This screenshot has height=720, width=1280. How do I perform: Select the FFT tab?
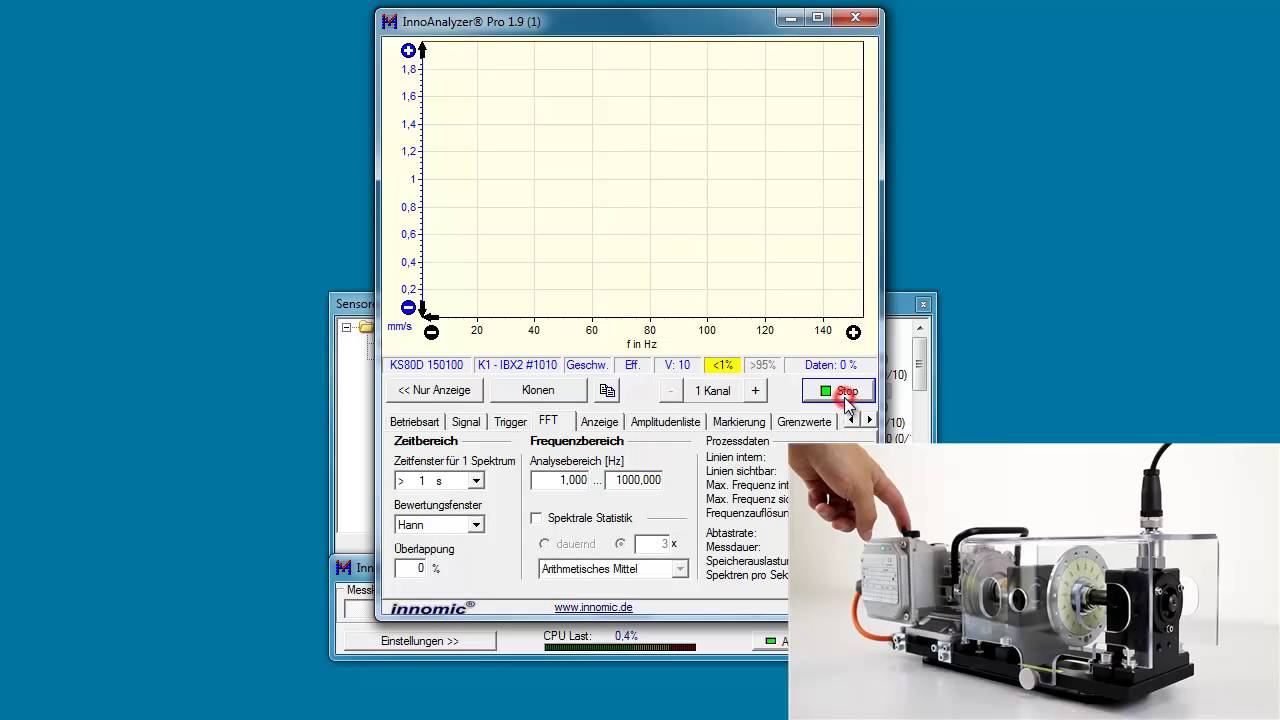click(x=548, y=420)
